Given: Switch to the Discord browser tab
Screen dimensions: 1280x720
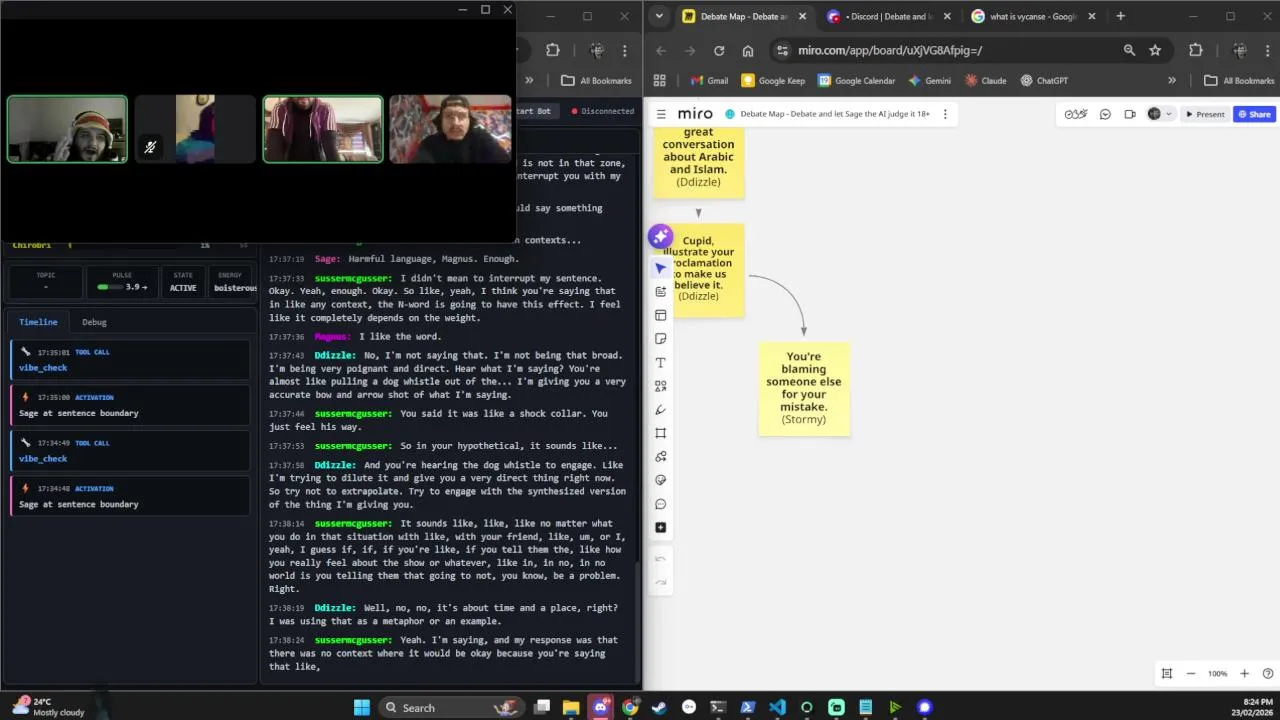Looking at the screenshot, I should (x=887, y=16).
